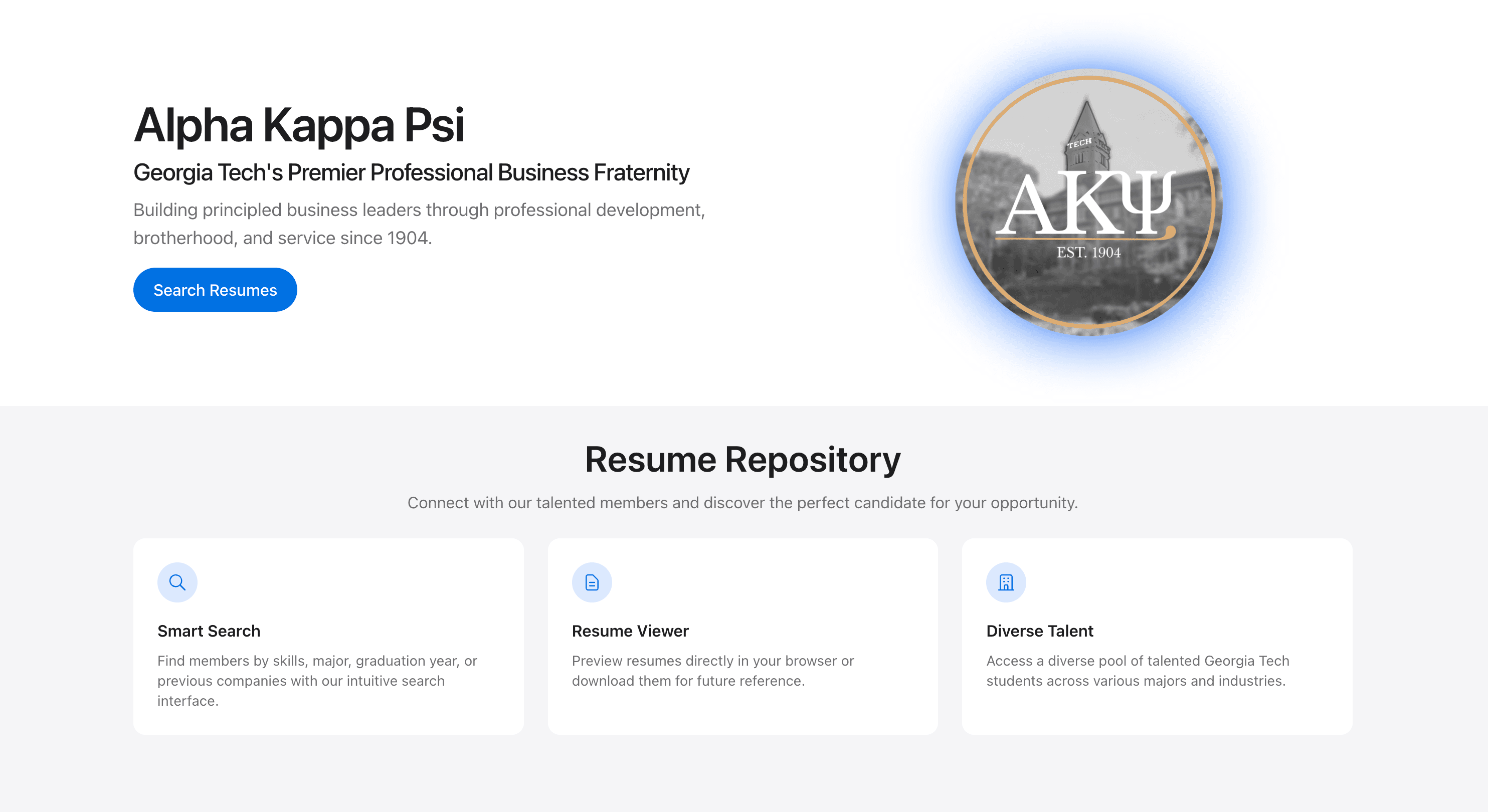Click the Diverse Talent card title
This screenshot has height=812, width=1488.
(x=1039, y=631)
